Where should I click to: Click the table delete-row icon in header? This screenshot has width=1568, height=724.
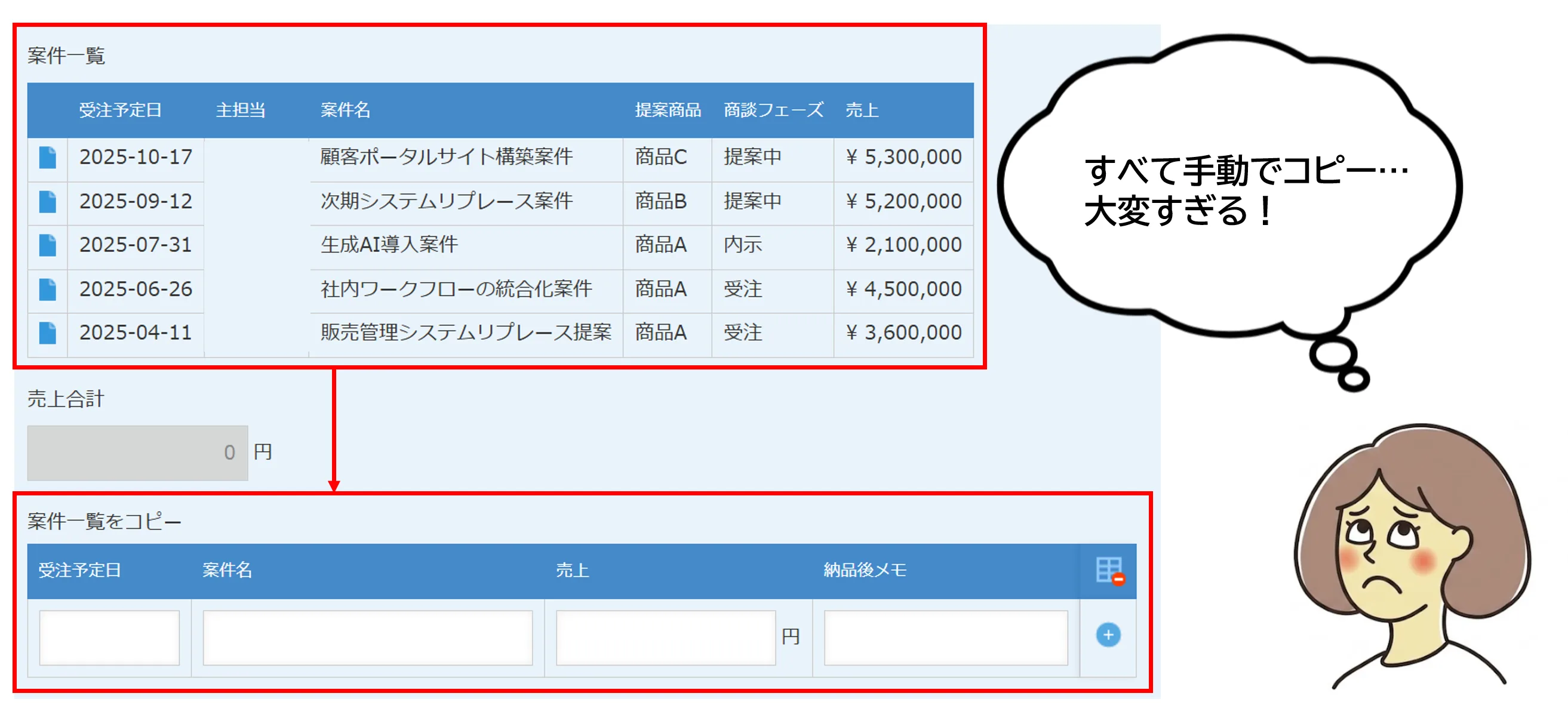1109,571
